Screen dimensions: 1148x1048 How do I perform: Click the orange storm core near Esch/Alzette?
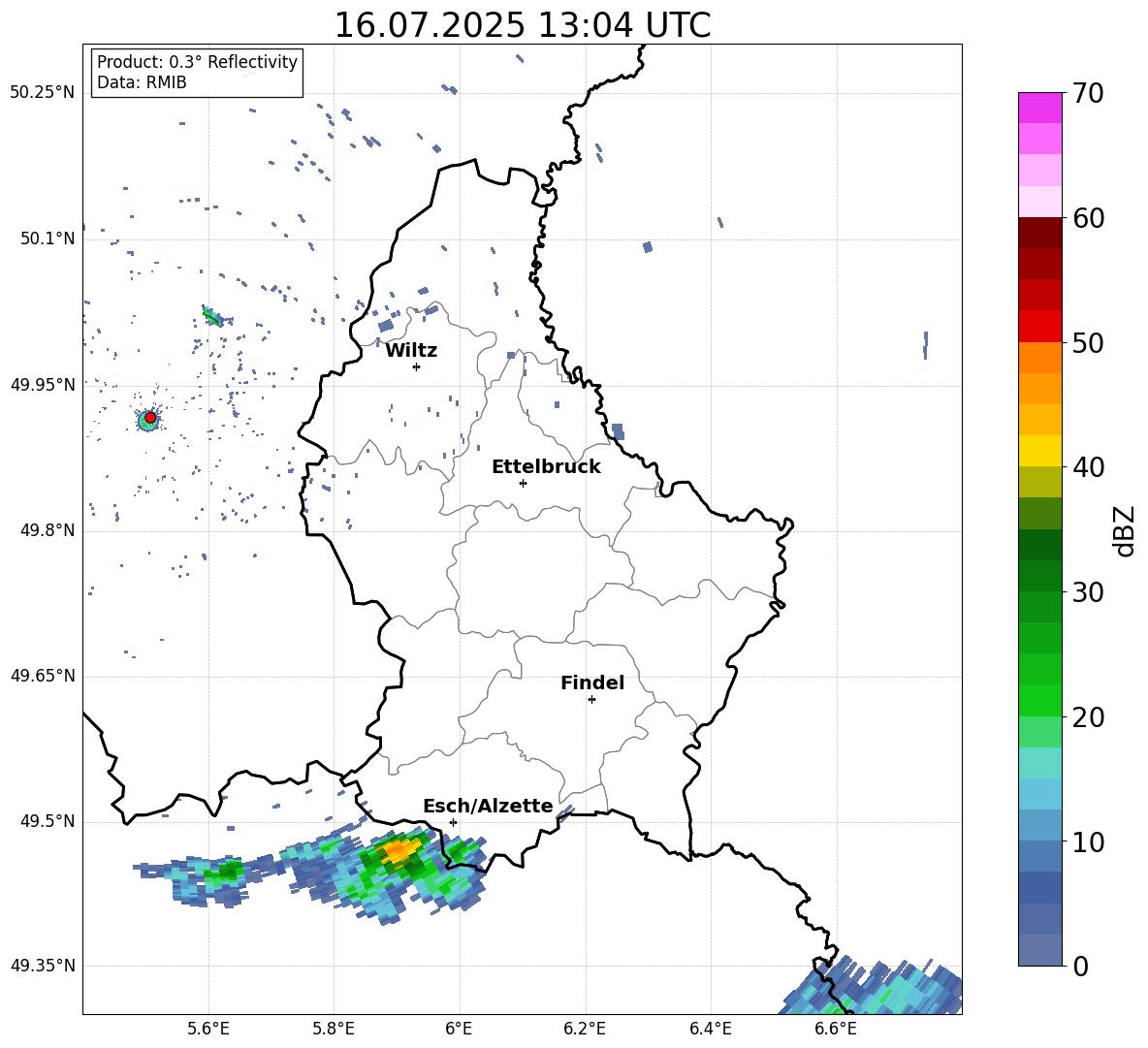tap(399, 851)
